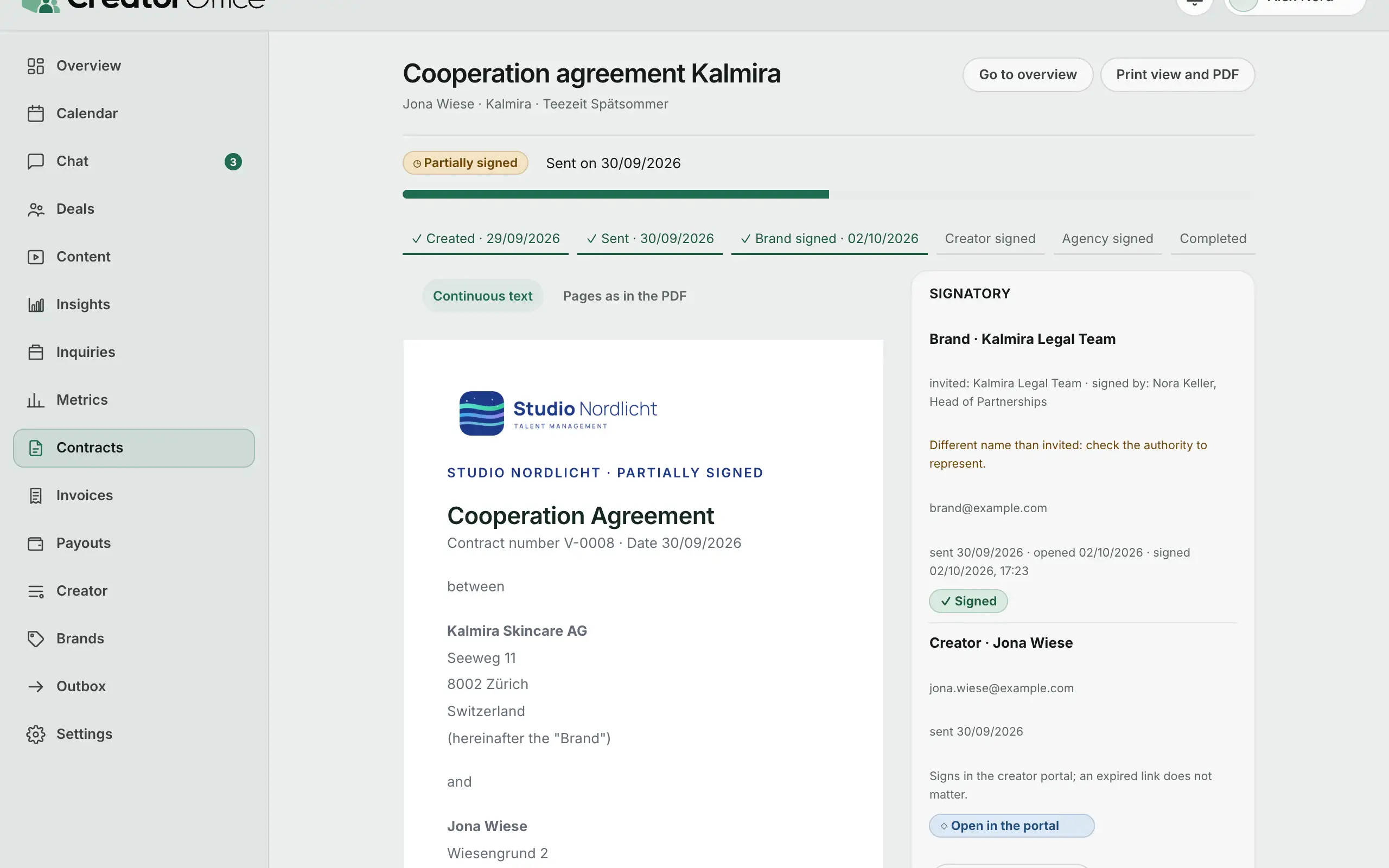The height and width of the screenshot is (868, 1389).
Task: Click the Deals people icon
Action: tap(36, 209)
